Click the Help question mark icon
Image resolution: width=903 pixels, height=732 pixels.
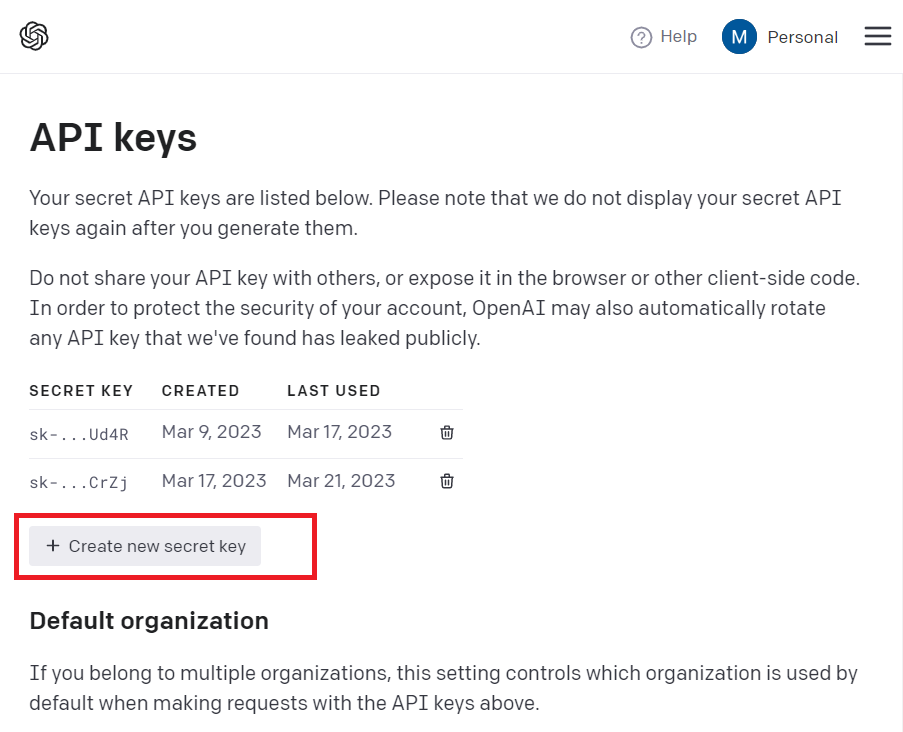[x=641, y=37]
